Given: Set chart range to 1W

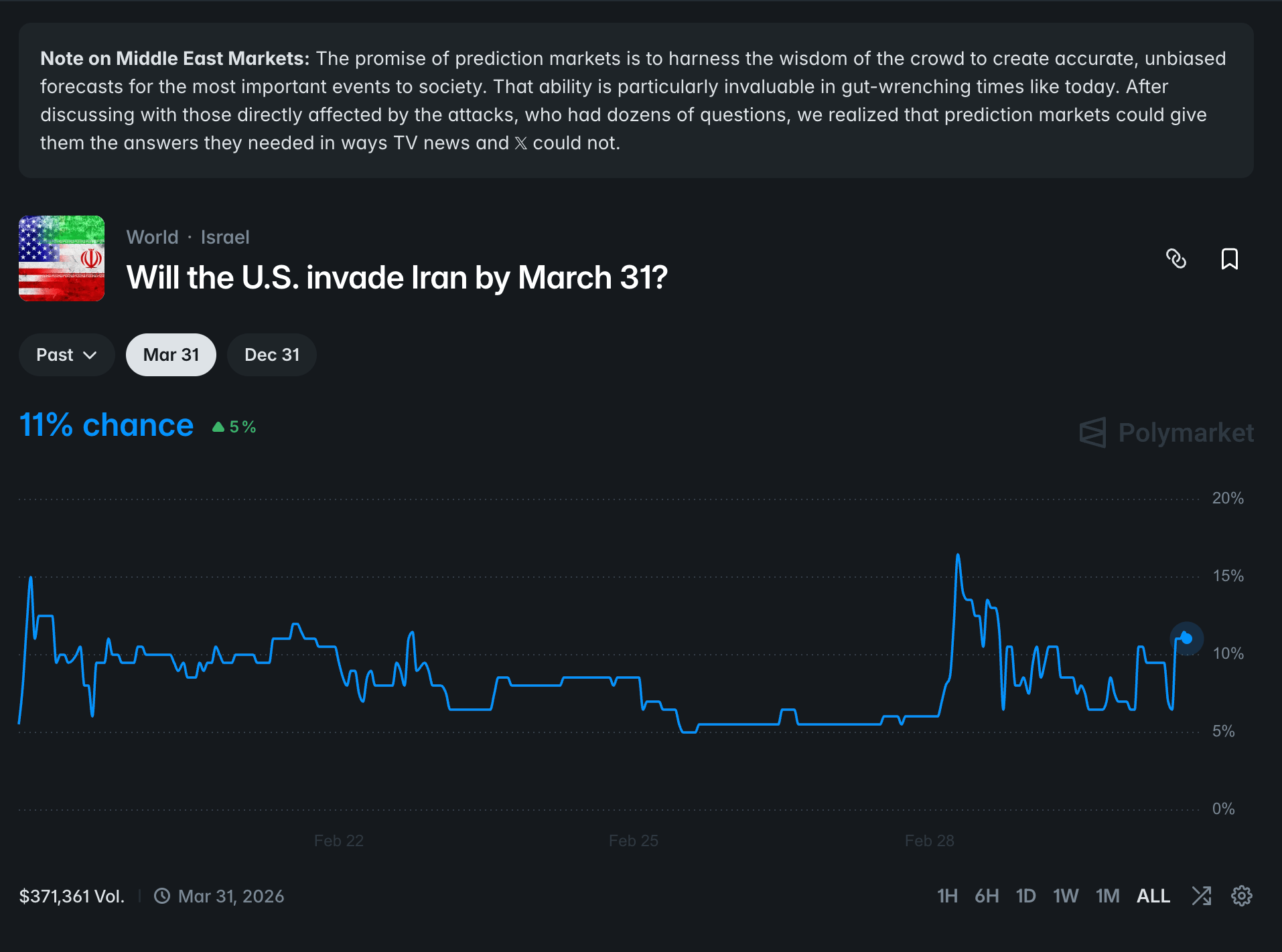Looking at the screenshot, I should click(x=1066, y=896).
